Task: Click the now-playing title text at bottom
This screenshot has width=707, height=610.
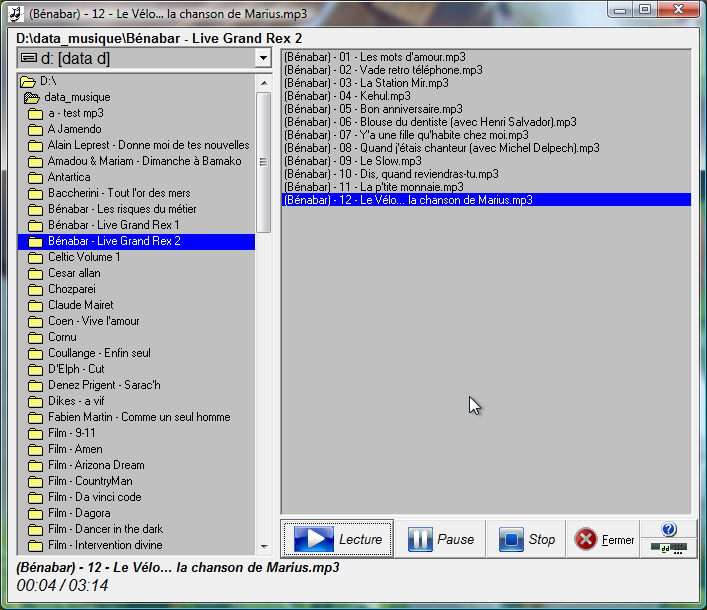Action: tap(178, 568)
